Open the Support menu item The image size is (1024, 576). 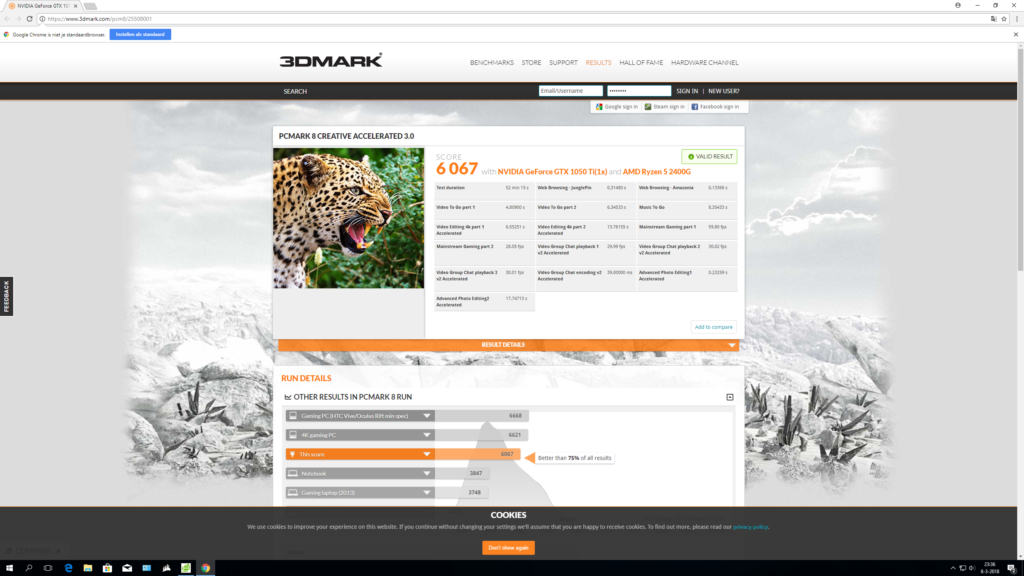[x=563, y=63]
